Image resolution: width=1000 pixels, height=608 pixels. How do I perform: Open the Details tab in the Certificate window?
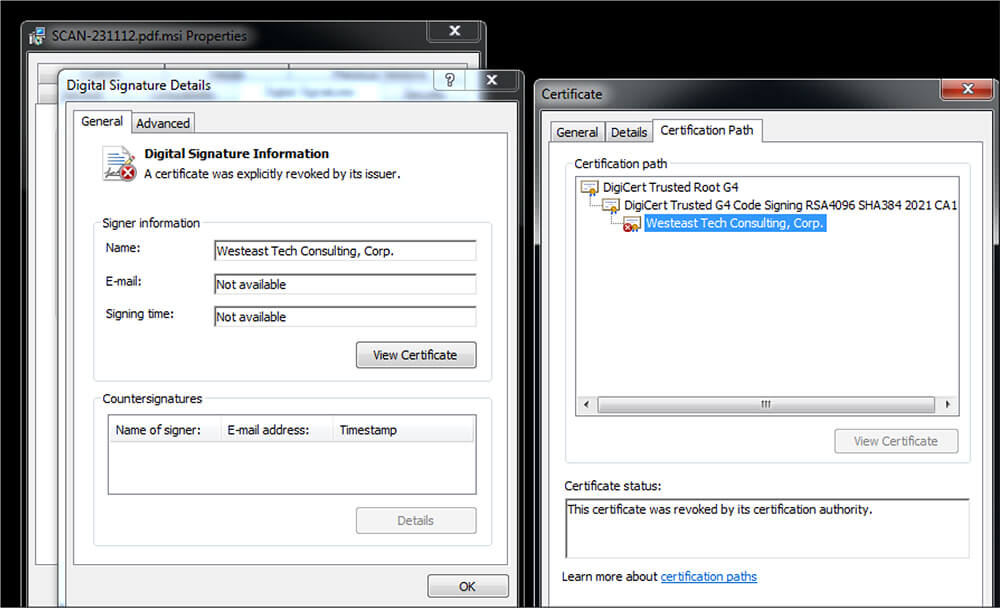(629, 132)
